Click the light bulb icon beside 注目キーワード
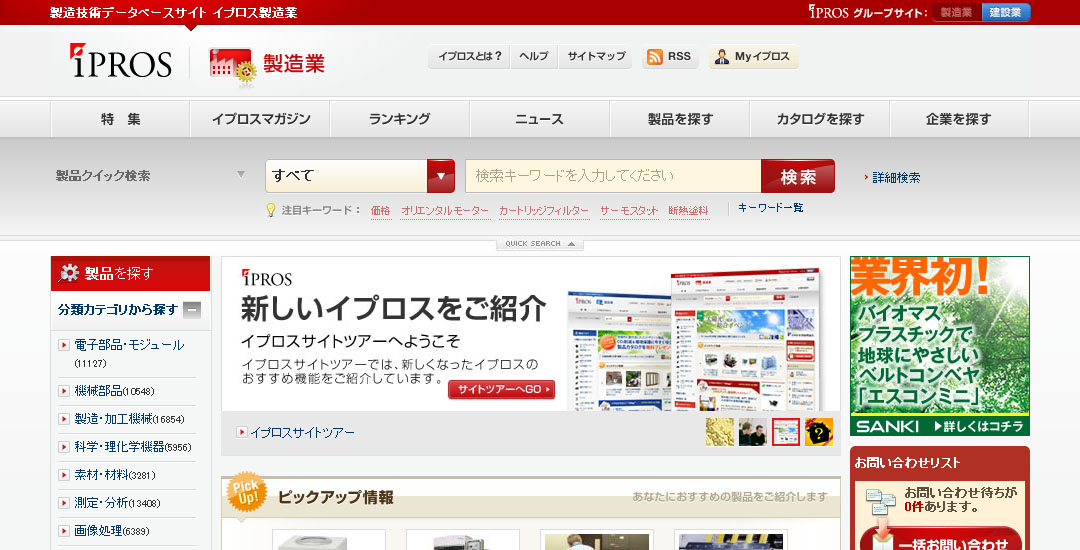This screenshot has height=550, width=1080. [271, 210]
